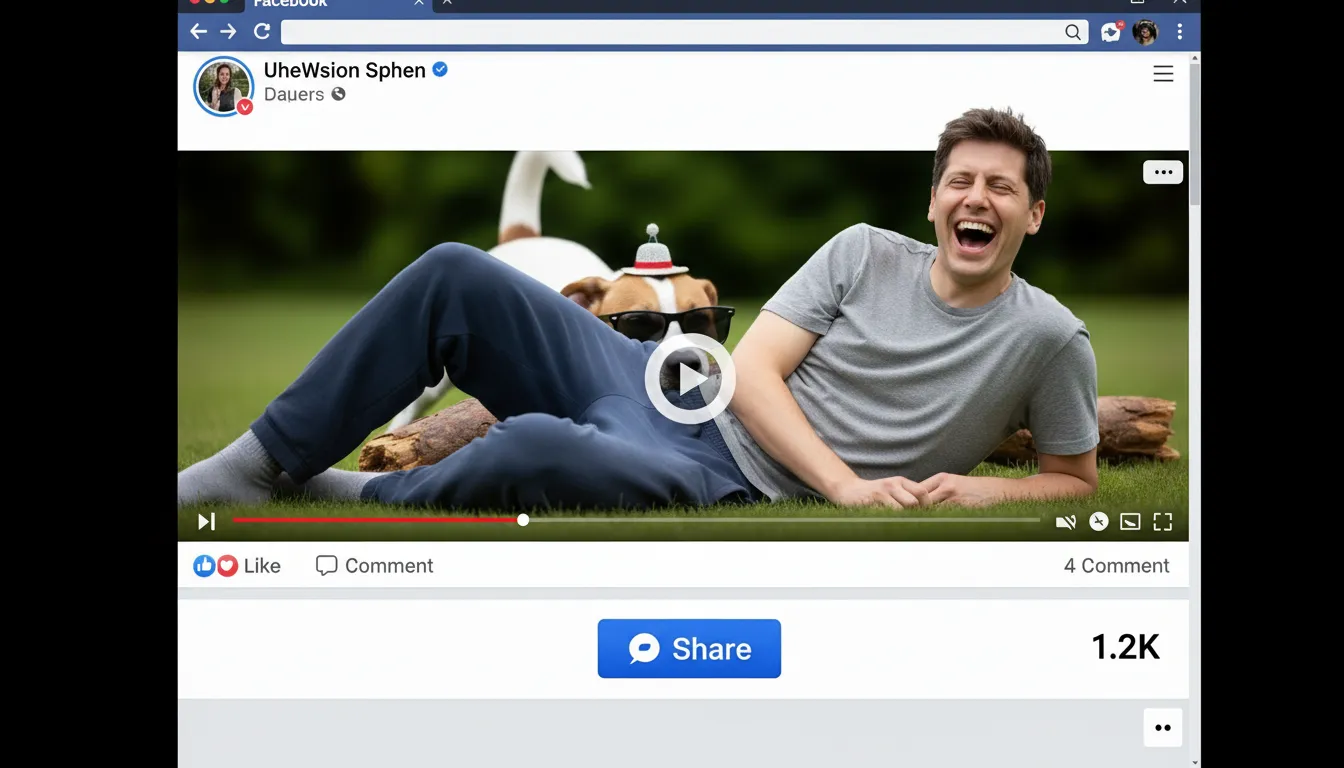Open picture-in-picture mode for the video
The height and width of the screenshot is (768, 1344).
1130,521
